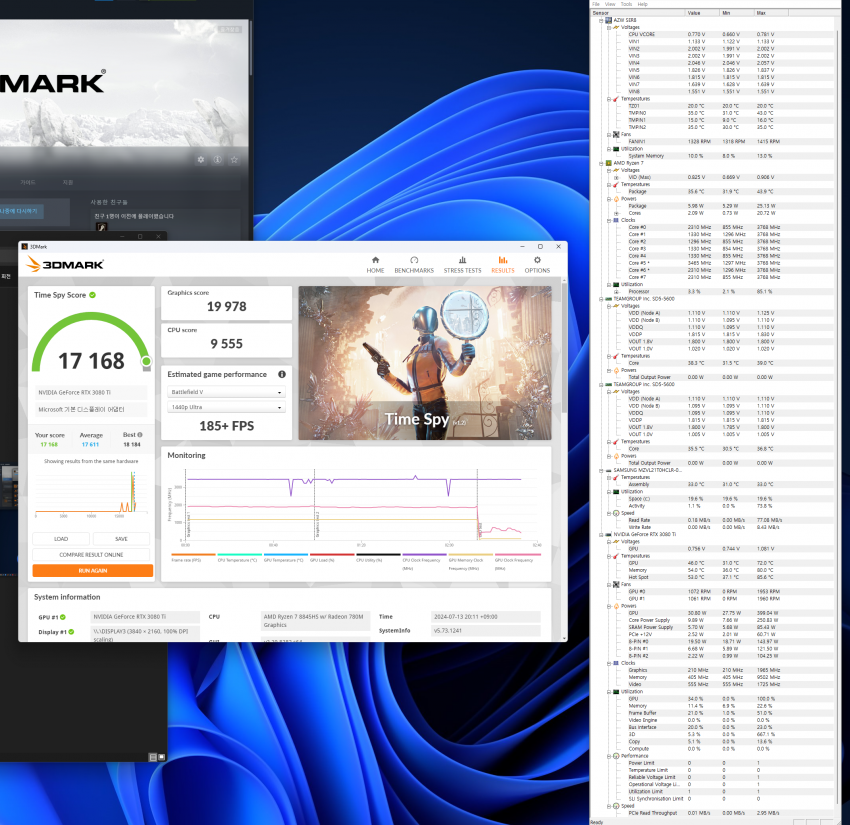The width and height of the screenshot is (850, 825).
Task: Open the Help menu in the monitor window
Action: tap(643, 4)
